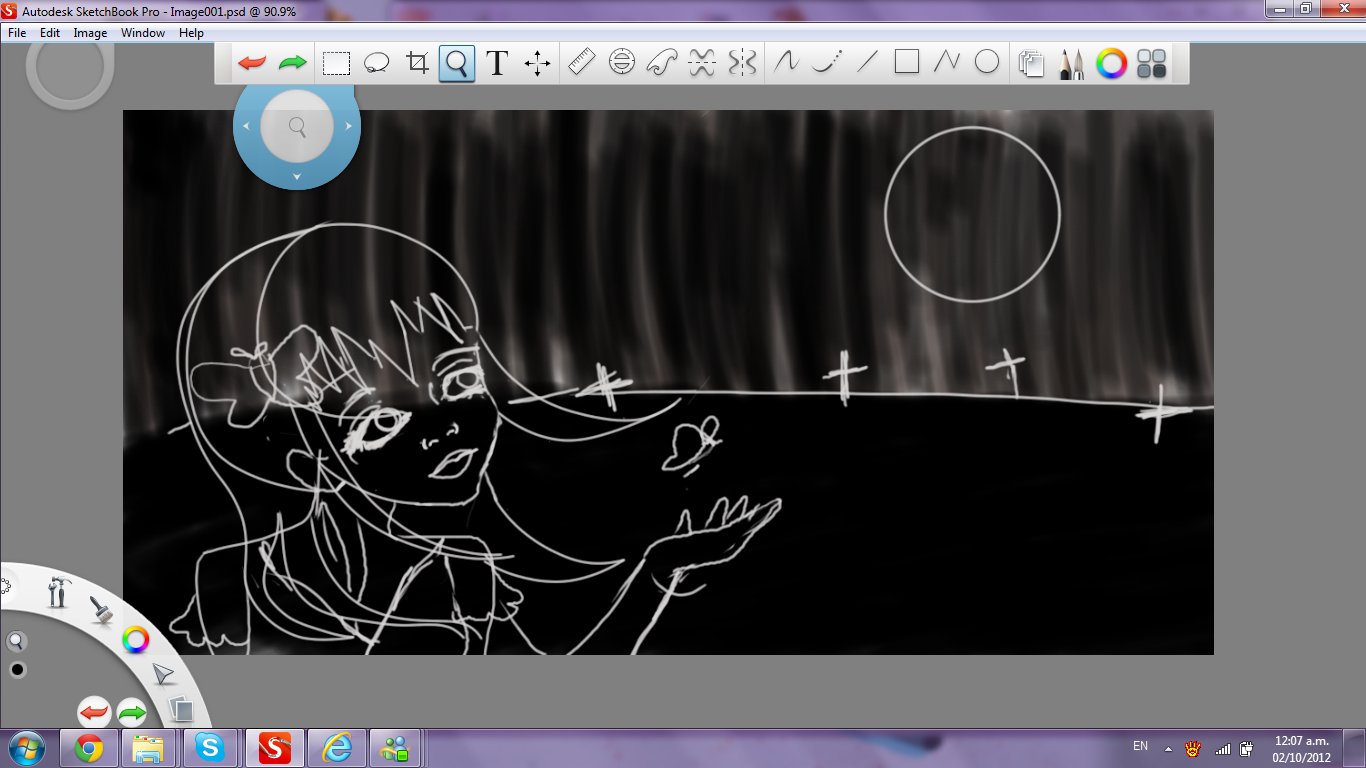The height and width of the screenshot is (768, 1366).
Task: Open the Edit menu
Action: coord(50,33)
